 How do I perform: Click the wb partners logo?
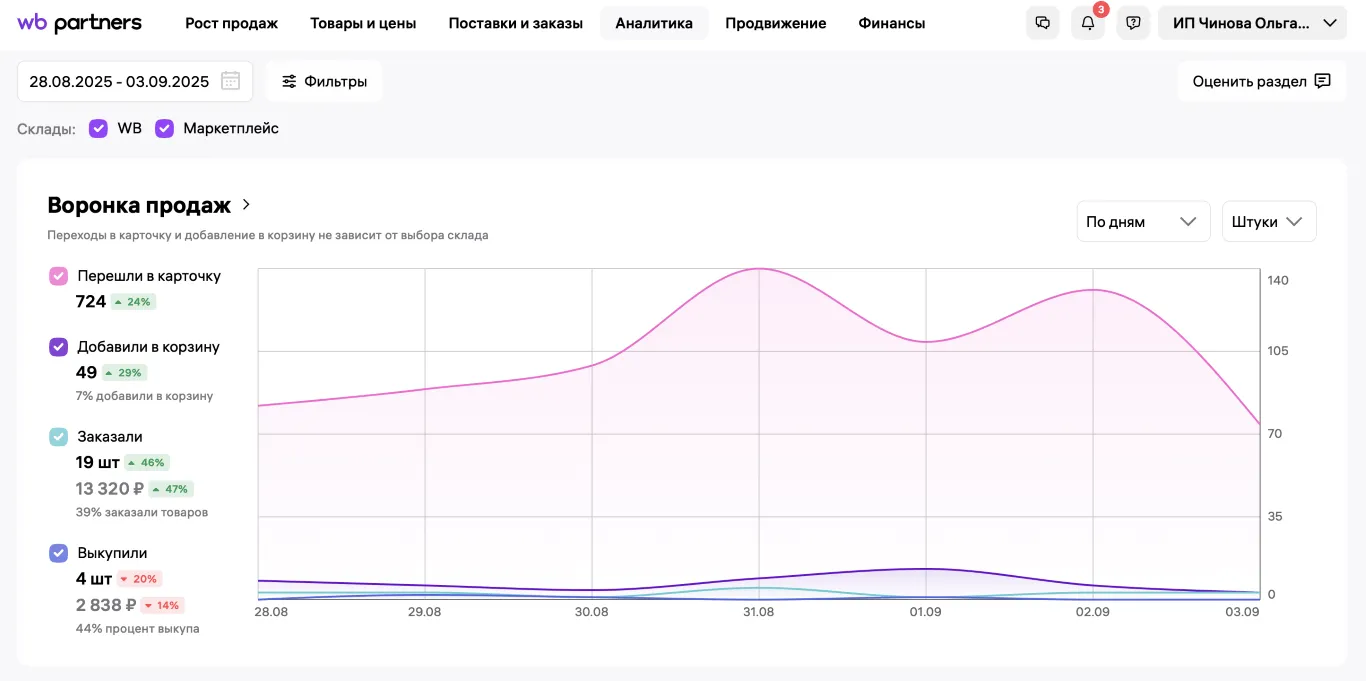point(80,23)
